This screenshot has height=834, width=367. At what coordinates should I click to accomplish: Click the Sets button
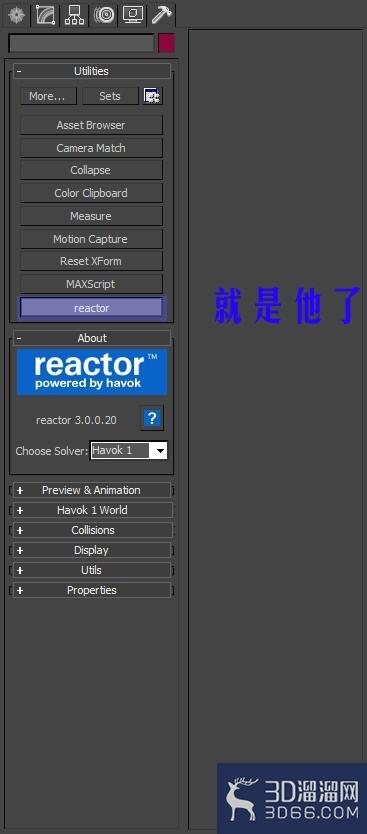pyautogui.click(x=110, y=96)
